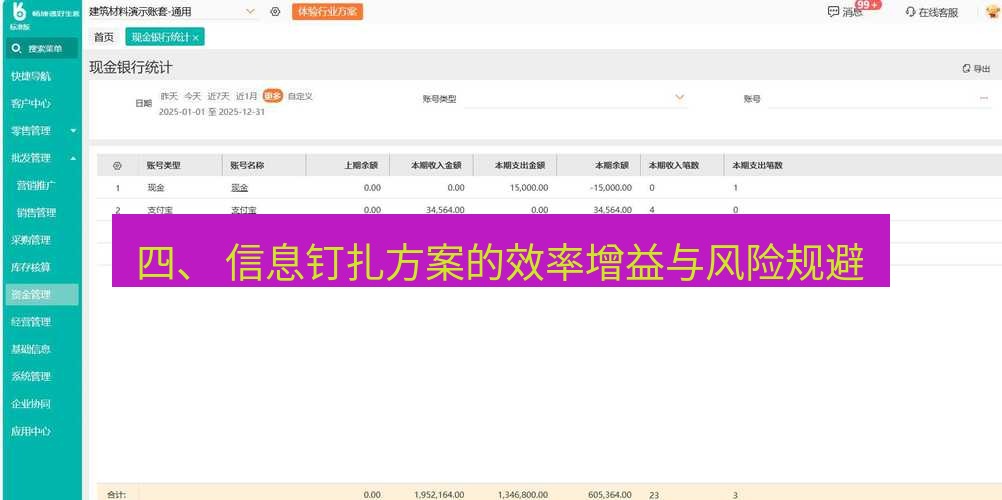Click the 支付宝 account name link
Screen dimensions: 1002x500
coord(243,210)
